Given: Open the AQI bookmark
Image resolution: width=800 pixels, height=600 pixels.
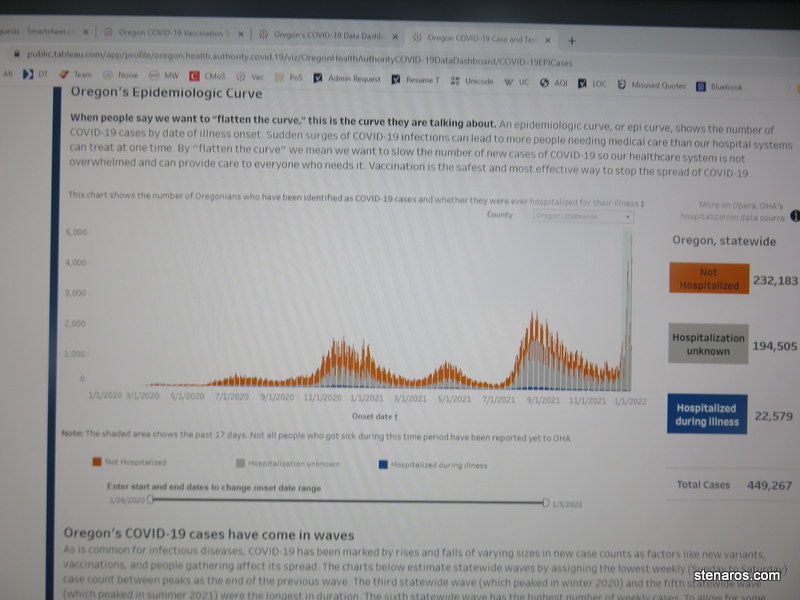Looking at the screenshot, I should click(x=554, y=83).
